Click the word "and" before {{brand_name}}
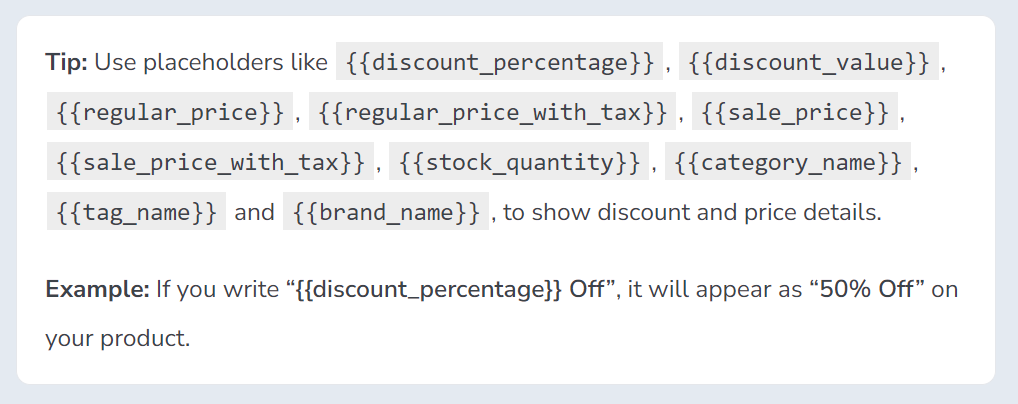Screen dimensions: 1018x404 click(254, 212)
